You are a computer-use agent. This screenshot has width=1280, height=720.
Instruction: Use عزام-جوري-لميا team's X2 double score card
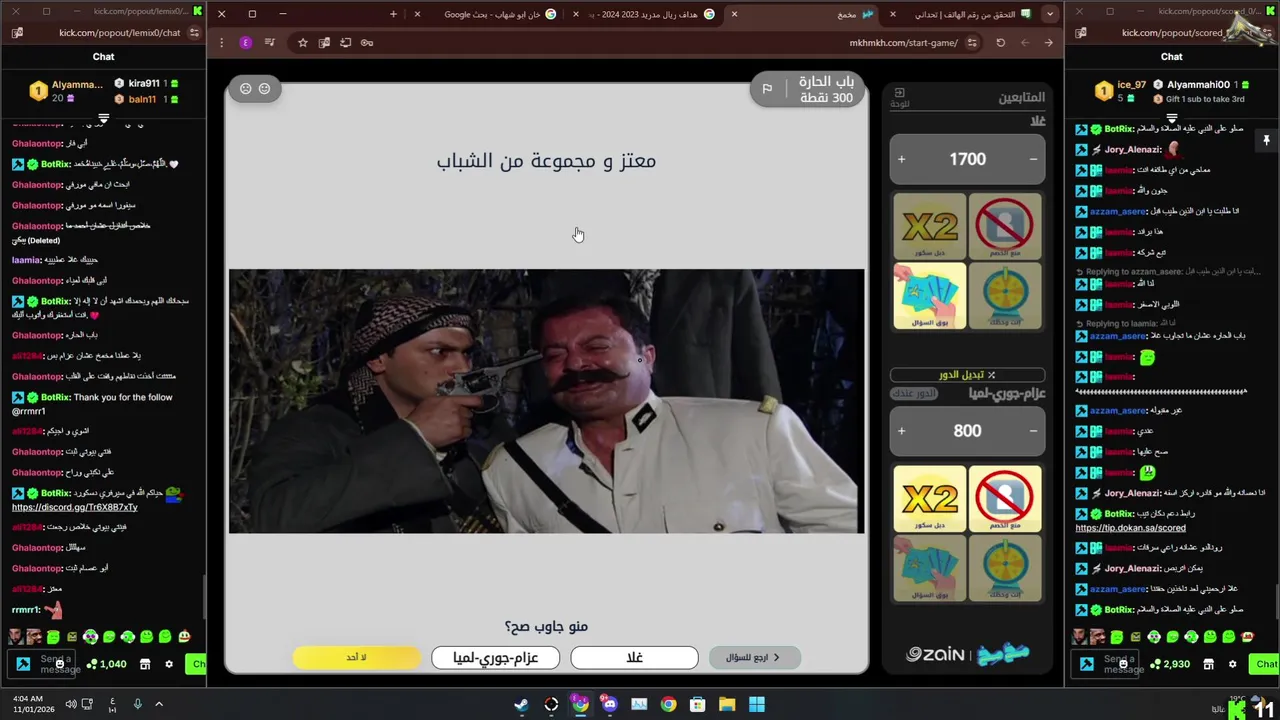pos(930,498)
